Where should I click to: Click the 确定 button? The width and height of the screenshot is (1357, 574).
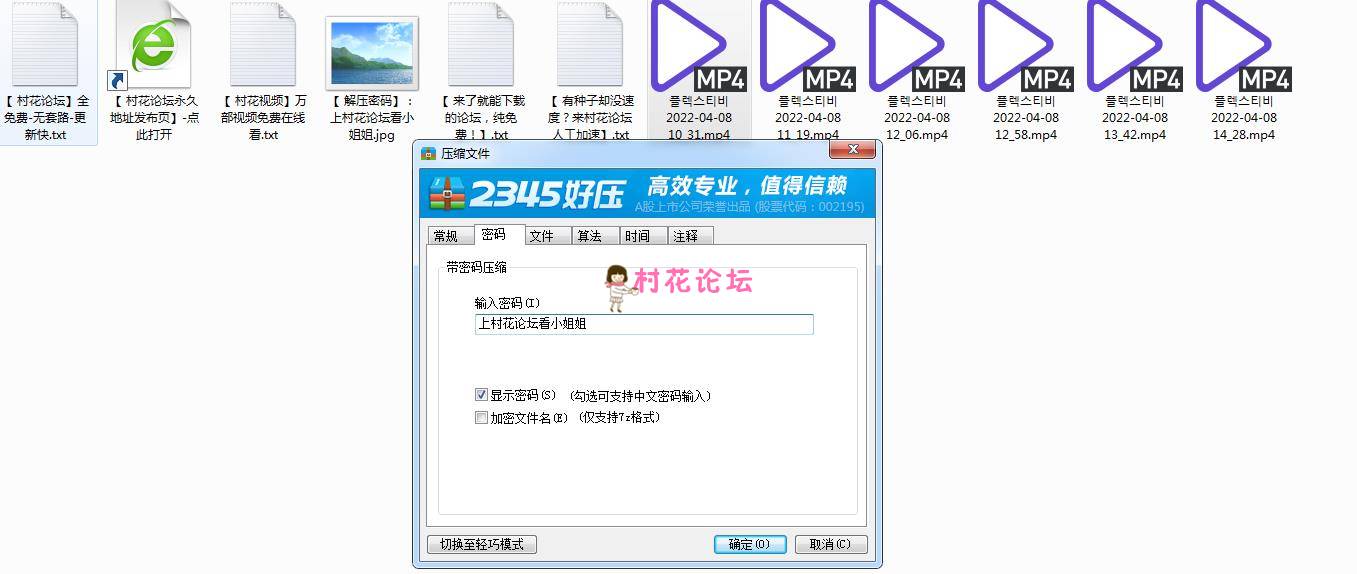[x=750, y=544]
